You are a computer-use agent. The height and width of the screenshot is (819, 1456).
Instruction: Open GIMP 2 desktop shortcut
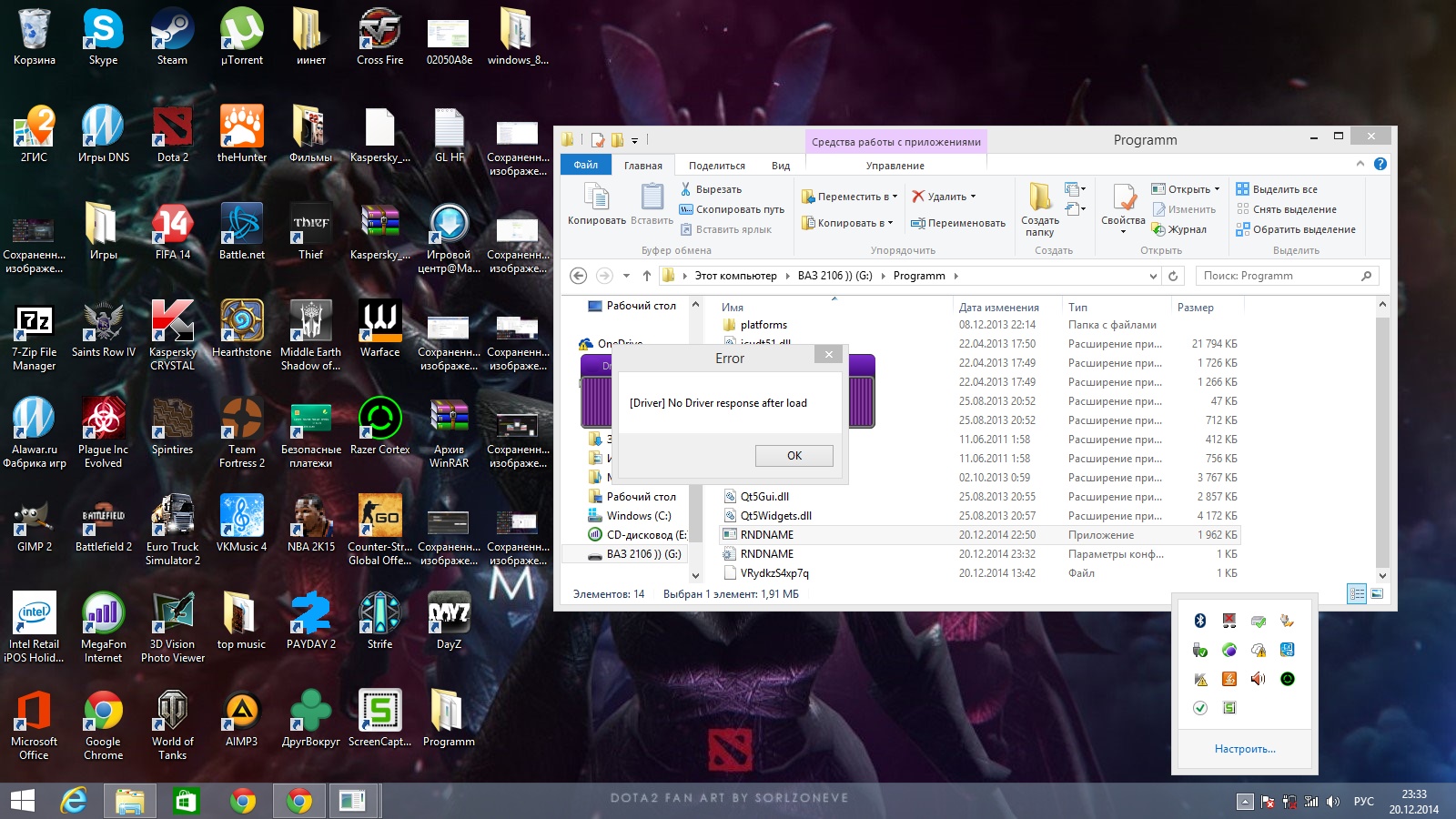tap(34, 523)
